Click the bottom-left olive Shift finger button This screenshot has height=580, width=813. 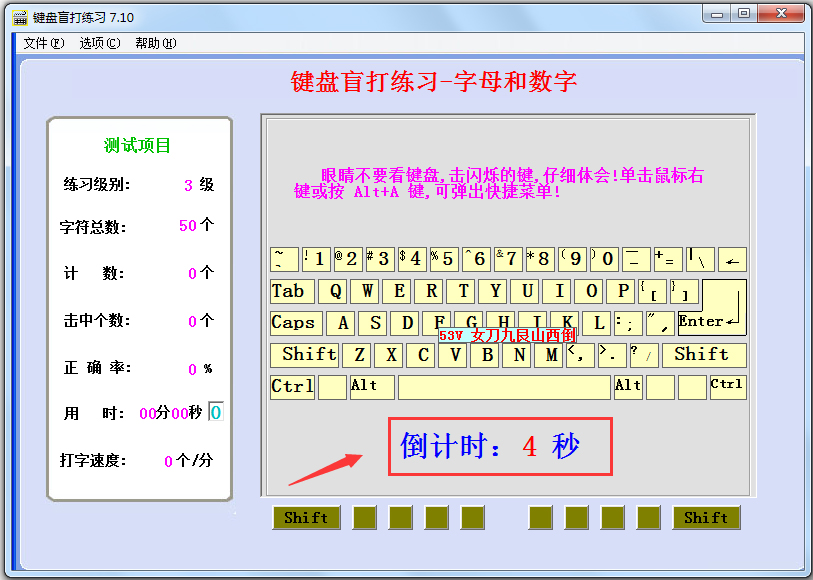point(306,517)
